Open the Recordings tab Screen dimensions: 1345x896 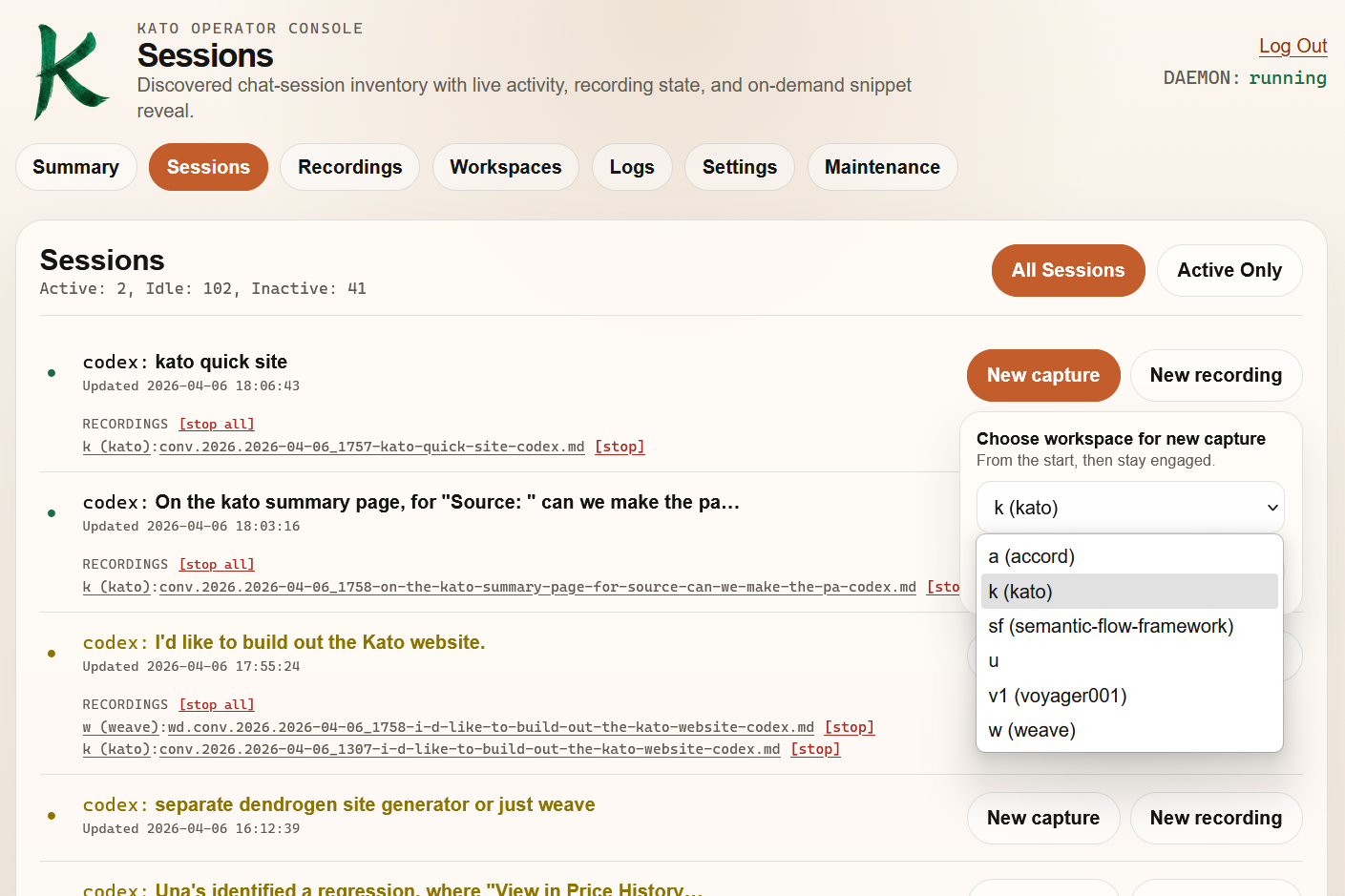click(x=349, y=167)
